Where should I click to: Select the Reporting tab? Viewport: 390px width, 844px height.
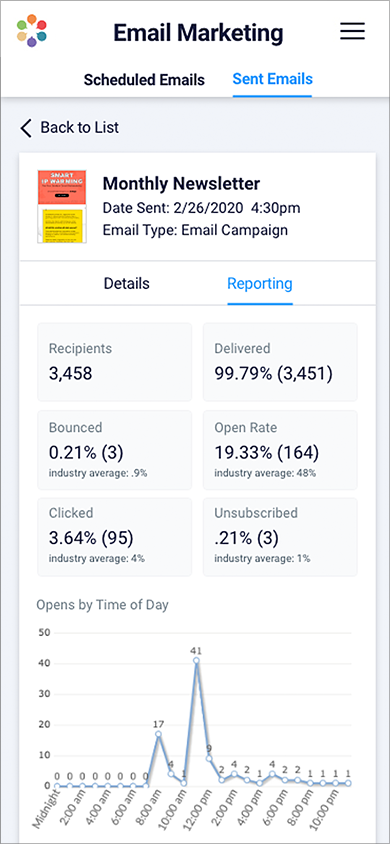coord(260,283)
